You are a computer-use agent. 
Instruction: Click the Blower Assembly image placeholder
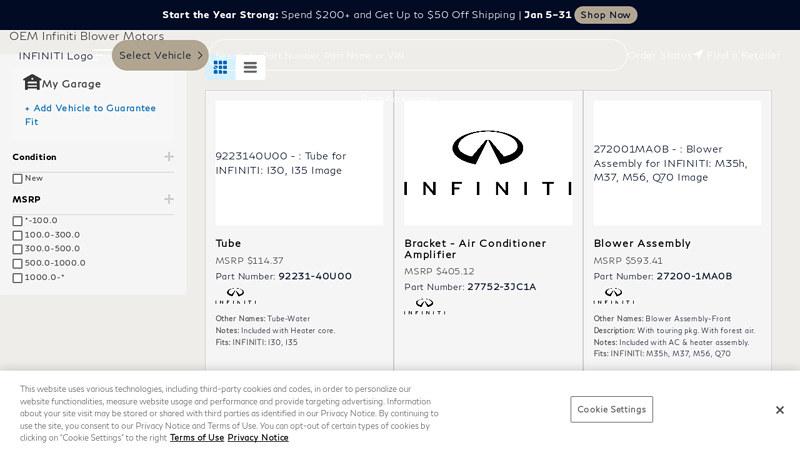(677, 163)
